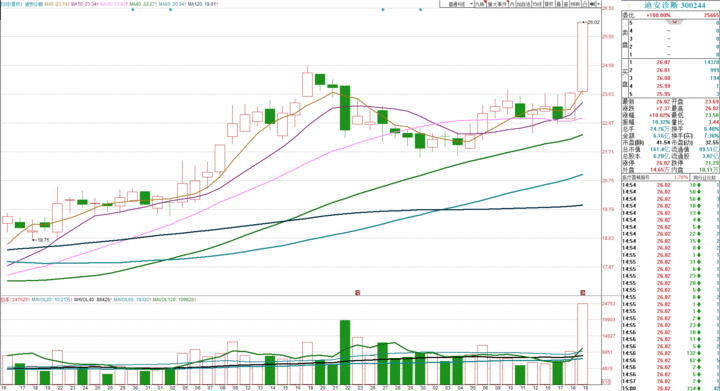This screenshot has width=720, height=391.
Task: Collapse the sell order levels via red chevron handle
Action: (x=675, y=22)
